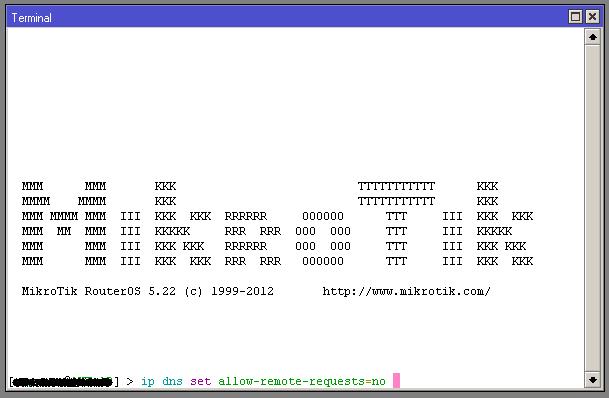Viewport: 609px width, 398px height.
Task: Click the pink cursor block
Action: point(396,381)
